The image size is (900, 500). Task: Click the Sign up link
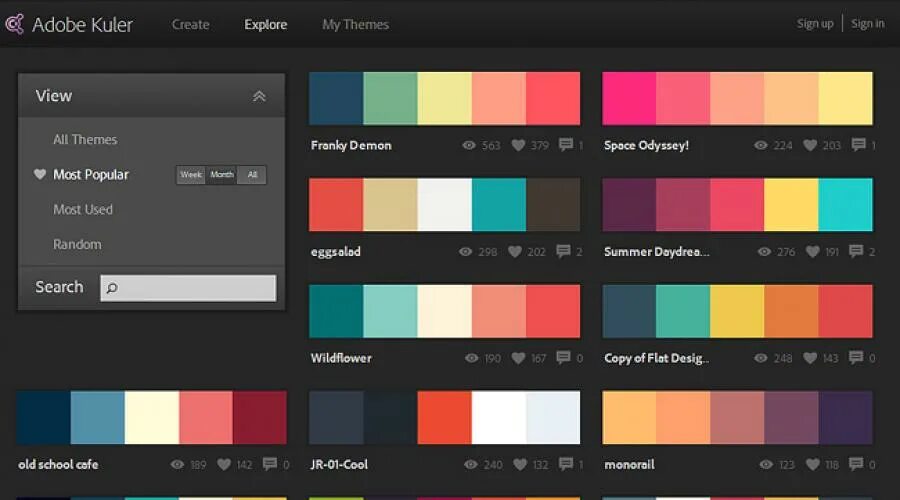tap(815, 24)
